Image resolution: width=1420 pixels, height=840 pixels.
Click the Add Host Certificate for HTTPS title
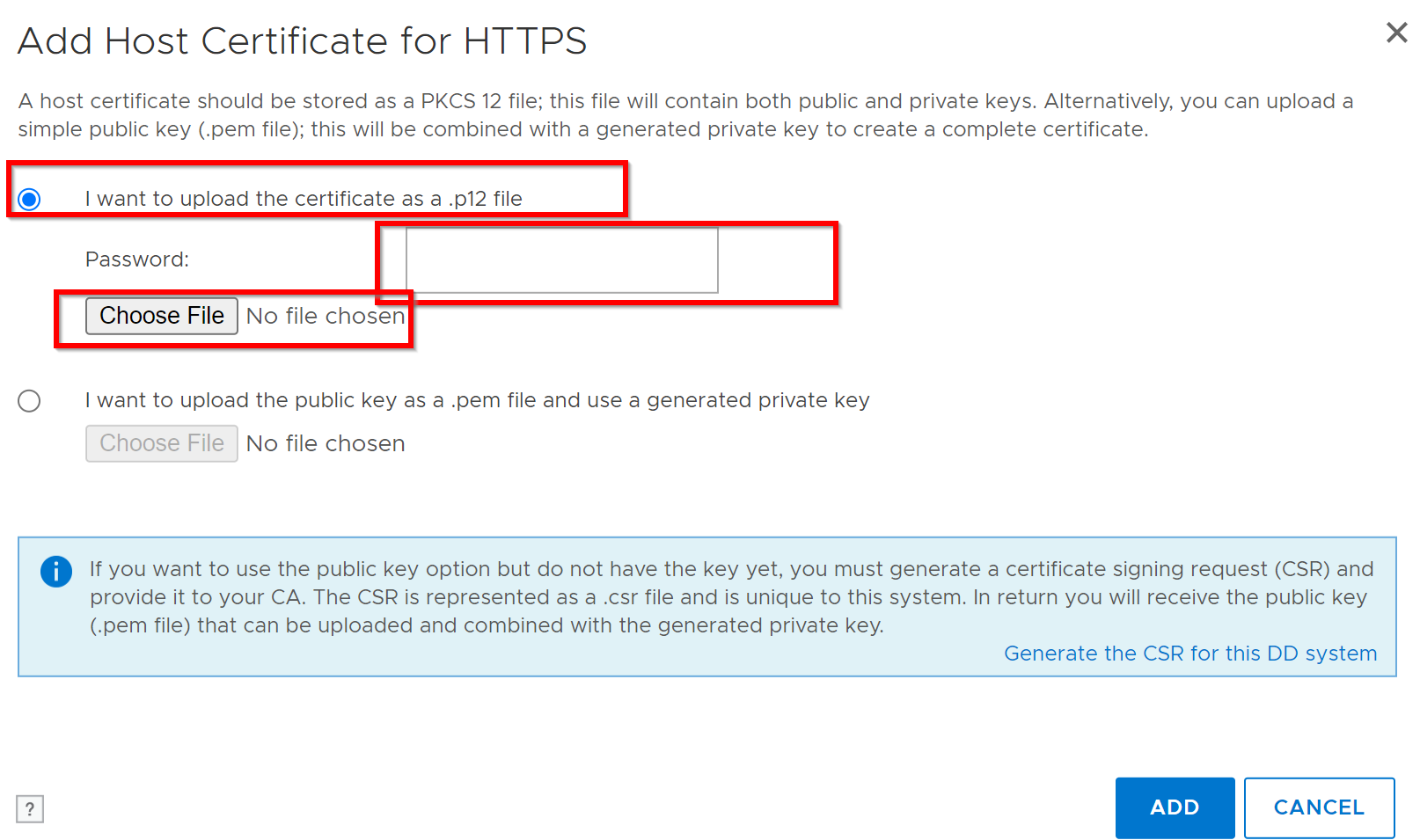click(302, 40)
